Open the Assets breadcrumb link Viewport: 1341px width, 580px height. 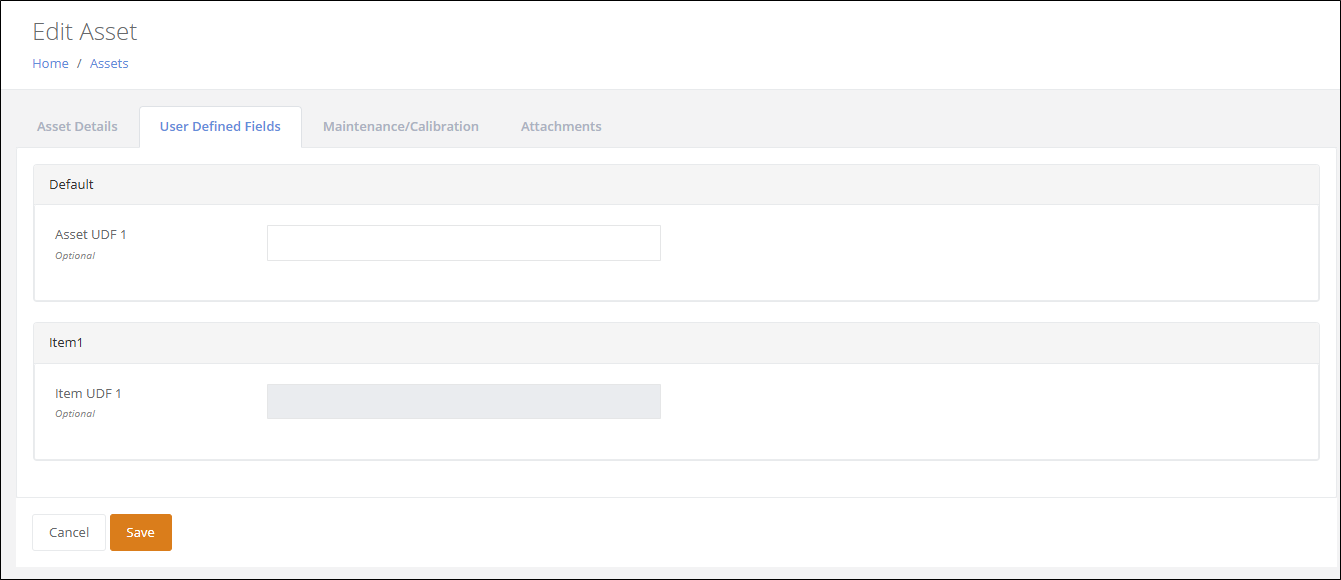click(x=109, y=63)
